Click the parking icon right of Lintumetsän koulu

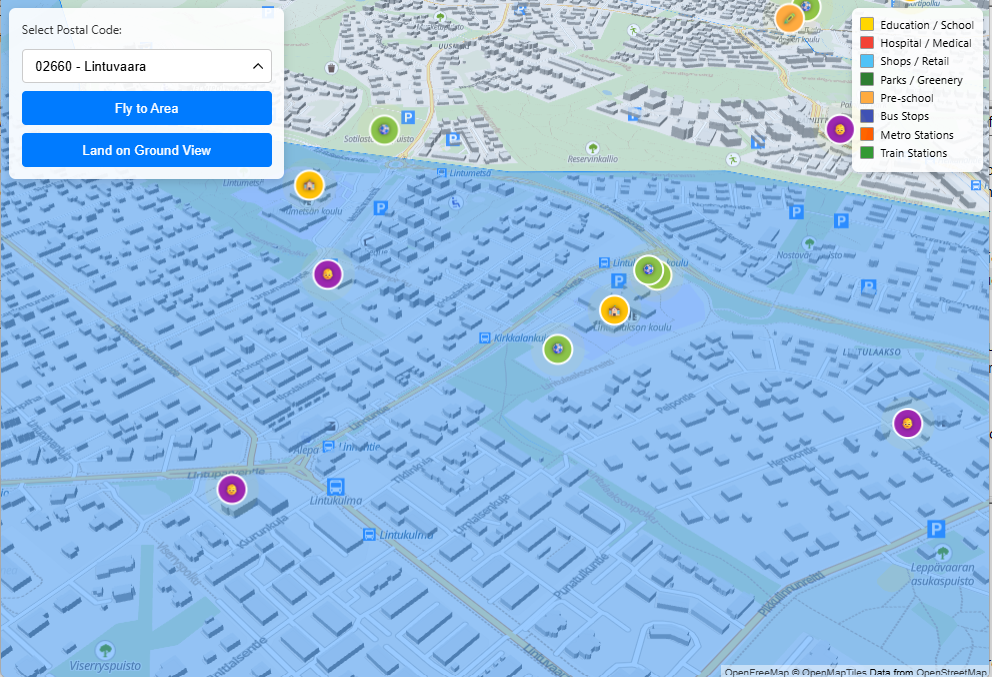tap(380, 208)
